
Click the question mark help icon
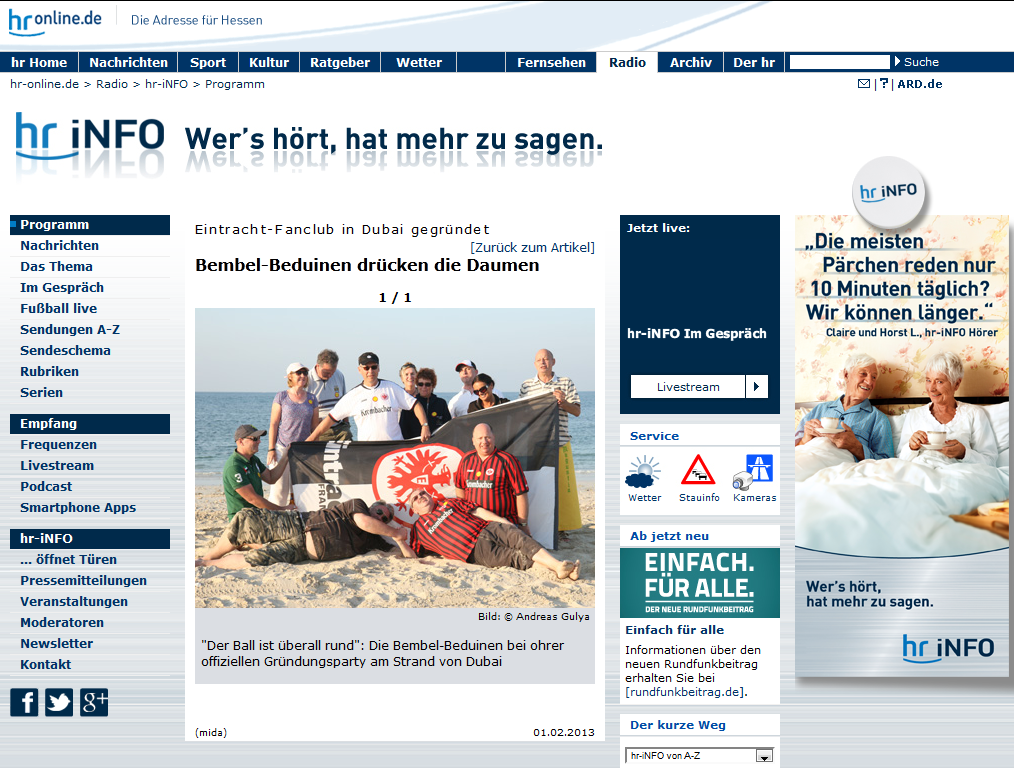point(883,84)
